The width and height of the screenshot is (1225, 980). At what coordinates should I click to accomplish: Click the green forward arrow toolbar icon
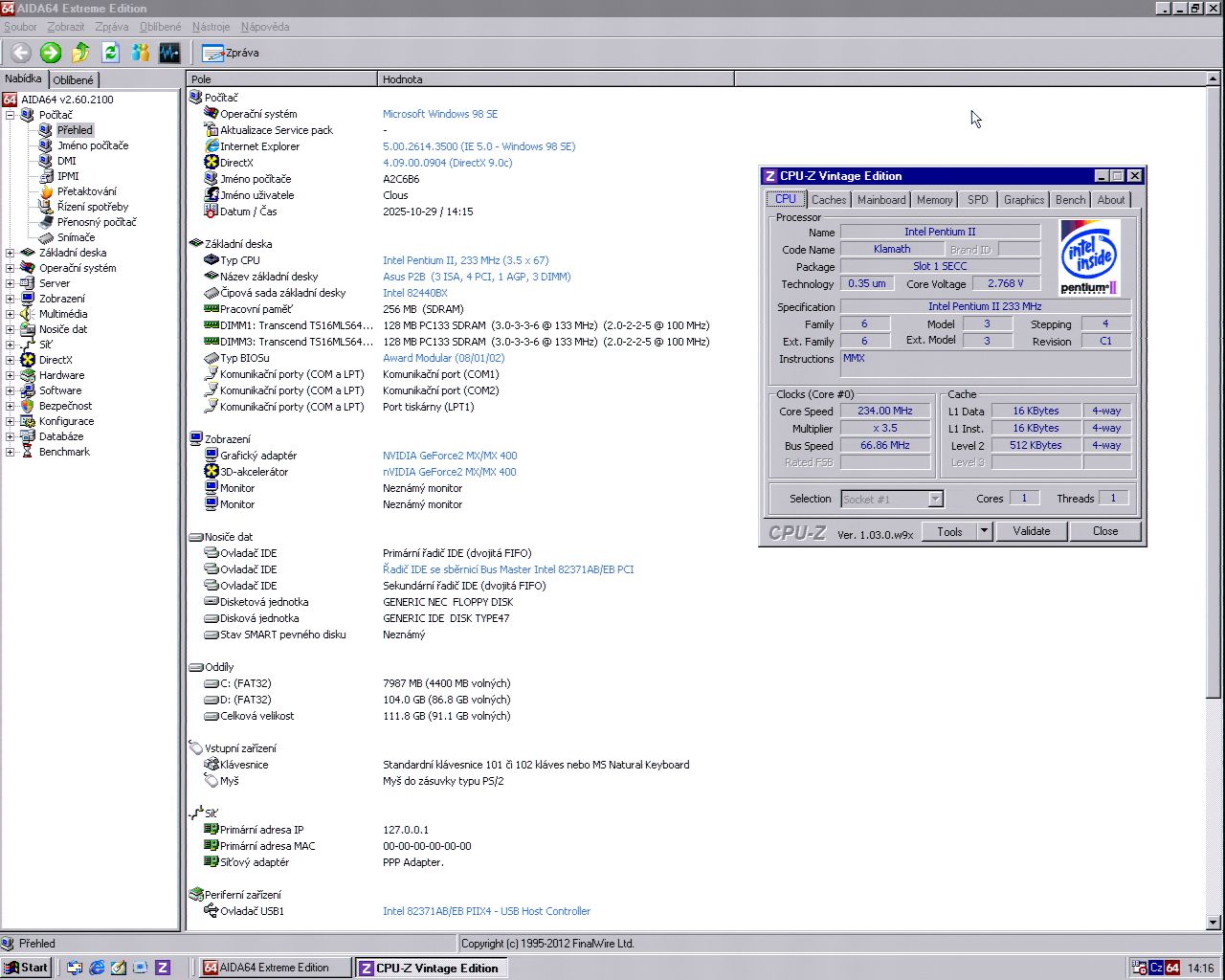click(51, 53)
